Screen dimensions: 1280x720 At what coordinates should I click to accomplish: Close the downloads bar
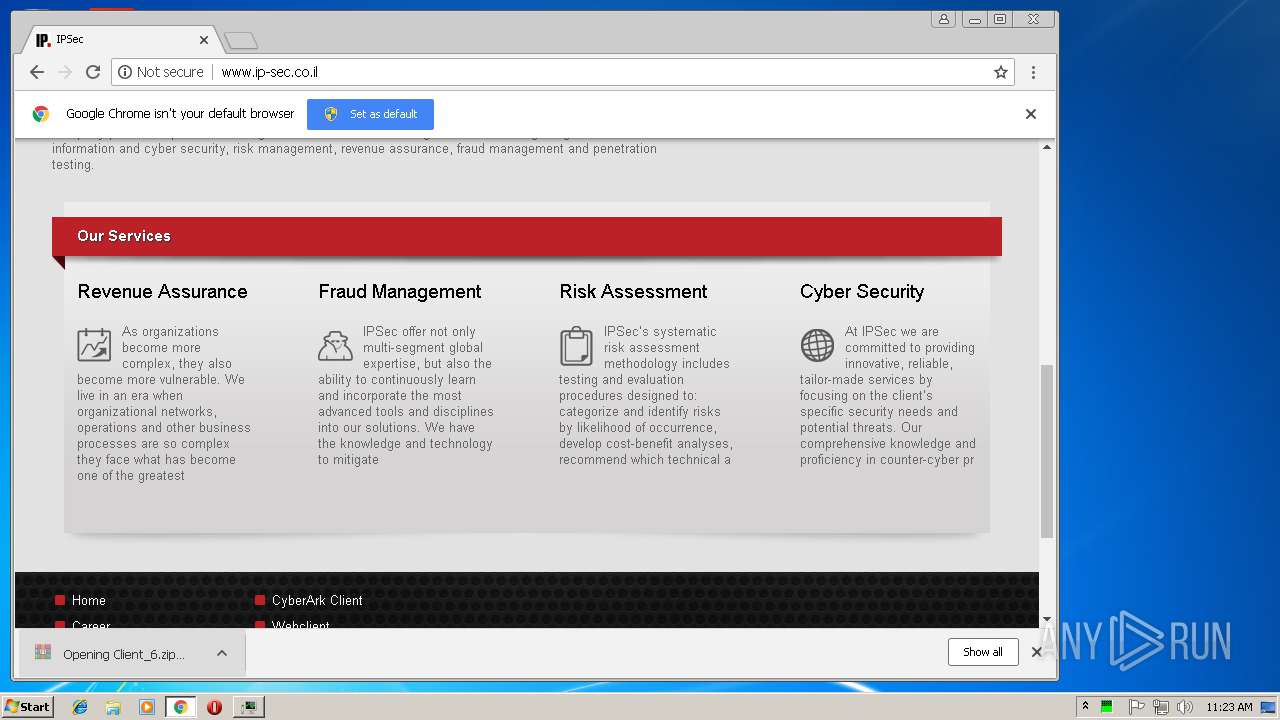1036,652
